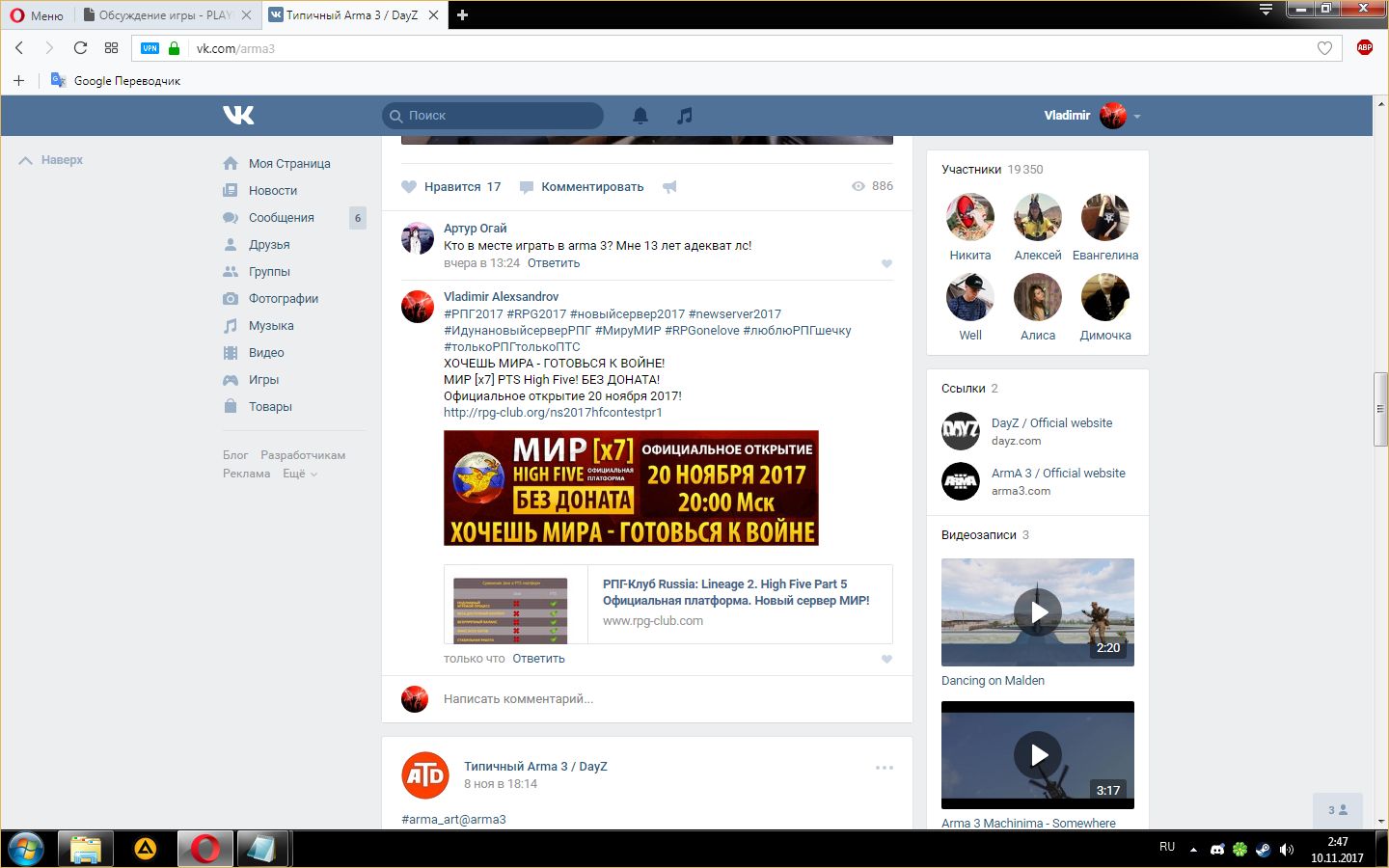
Task: Open ArmA 3 / Official website link
Action: tap(1058, 474)
